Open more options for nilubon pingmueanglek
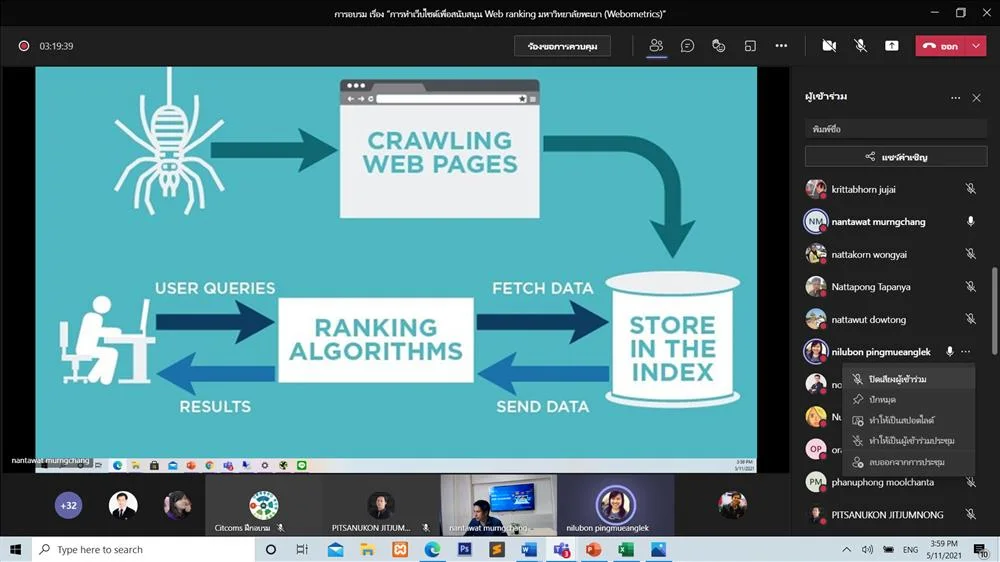The height and width of the screenshot is (562, 1000). coord(966,351)
